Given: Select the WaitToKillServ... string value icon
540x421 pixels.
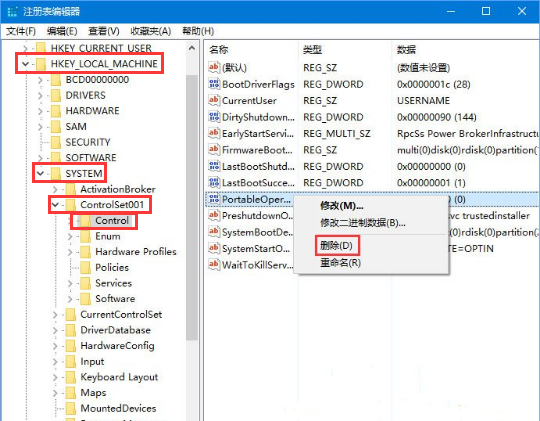Looking at the screenshot, I should (x=214, y=265).
